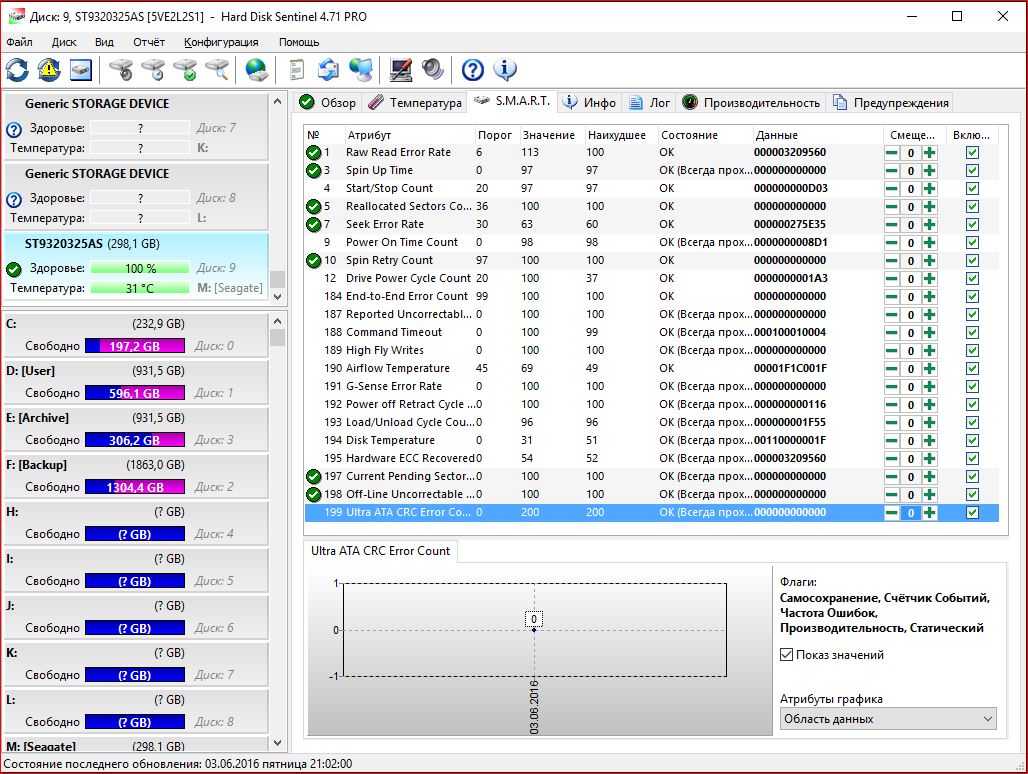The image size is (1028, 774).
Task: Click the green check icon beside Off-Line Uncorrectable
Action: coord(313,495)
